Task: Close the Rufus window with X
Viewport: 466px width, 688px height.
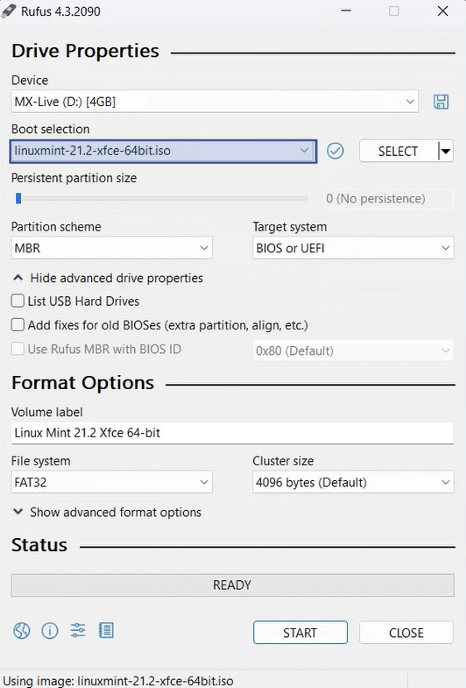Action: pyautogui.click(x=443, y=11)
